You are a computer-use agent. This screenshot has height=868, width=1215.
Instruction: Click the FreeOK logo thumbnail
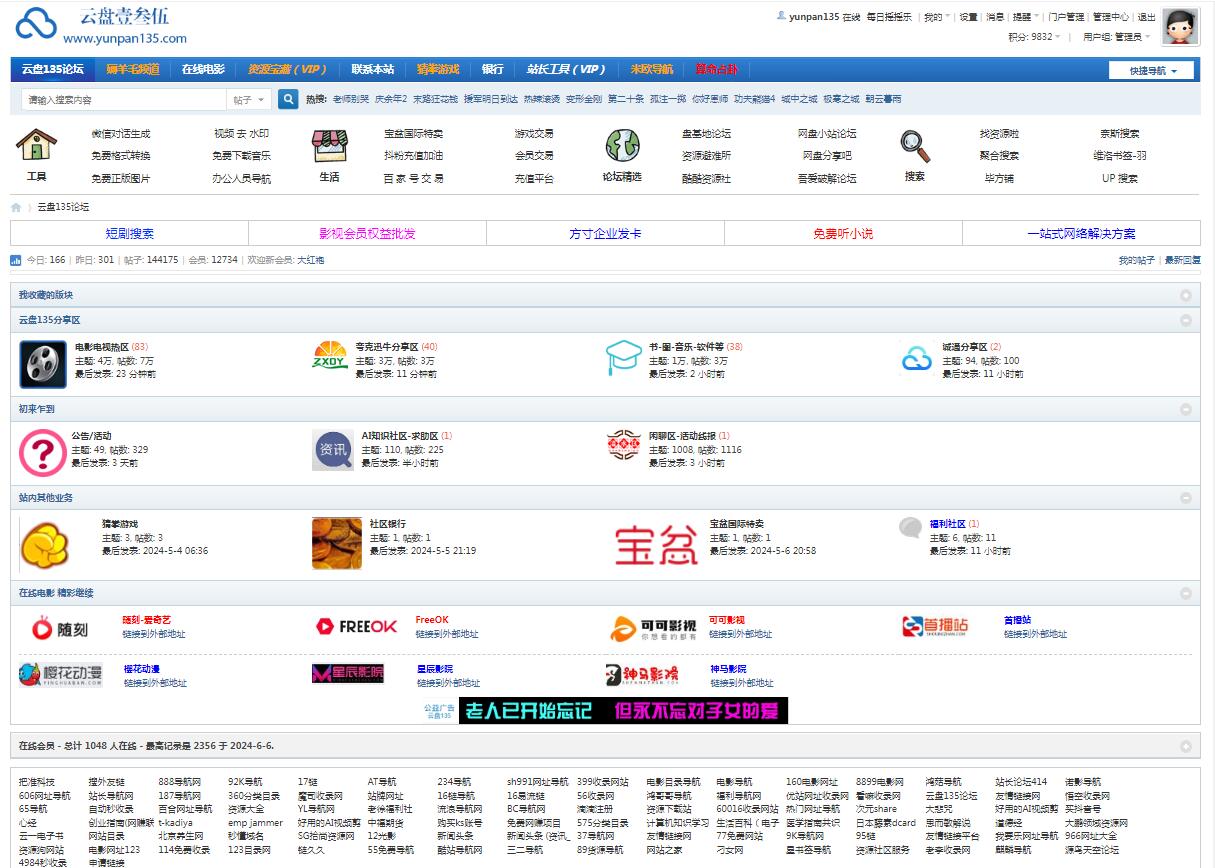(357, 626)
